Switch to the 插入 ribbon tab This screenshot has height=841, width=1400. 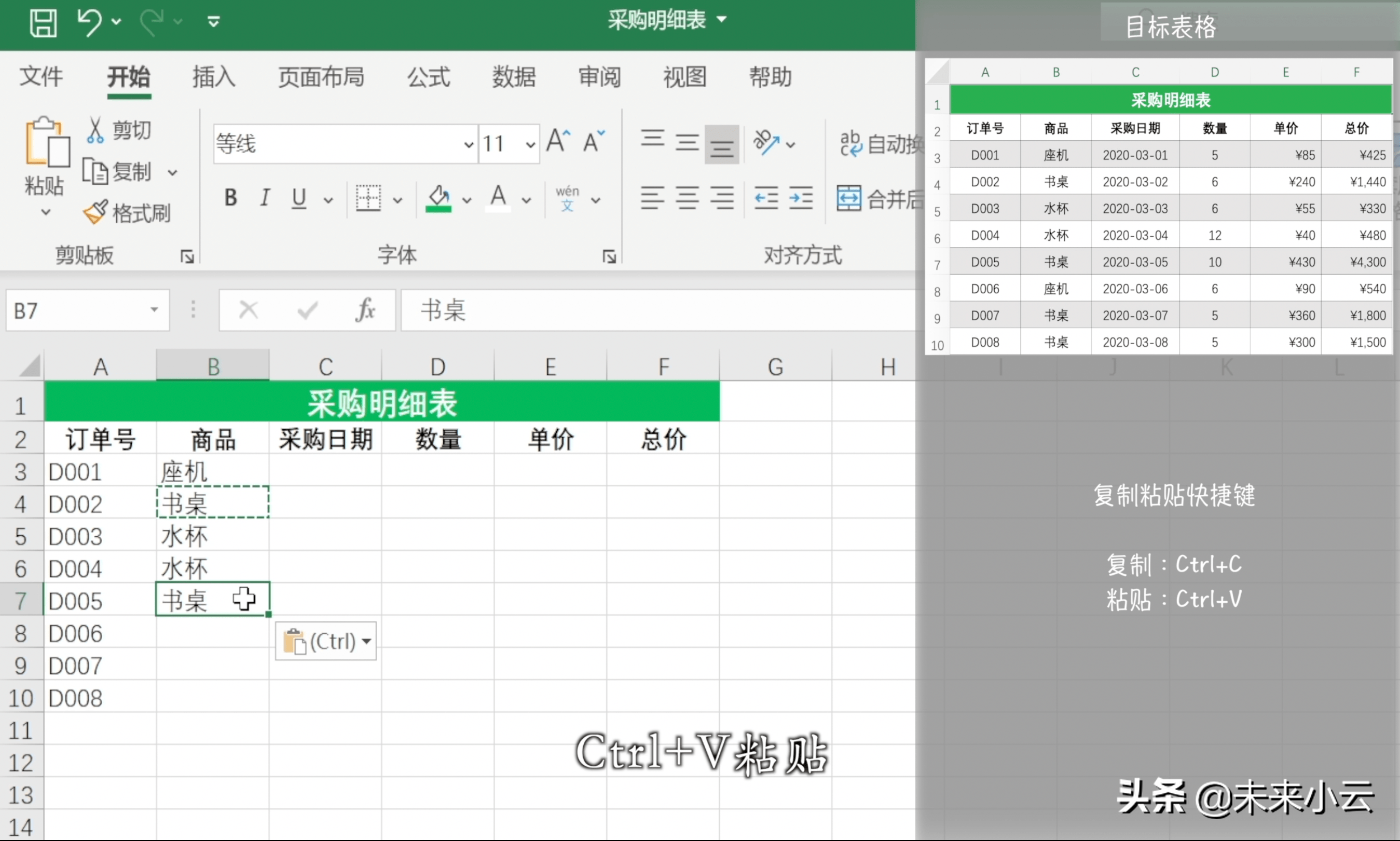(x=213, y=77)
